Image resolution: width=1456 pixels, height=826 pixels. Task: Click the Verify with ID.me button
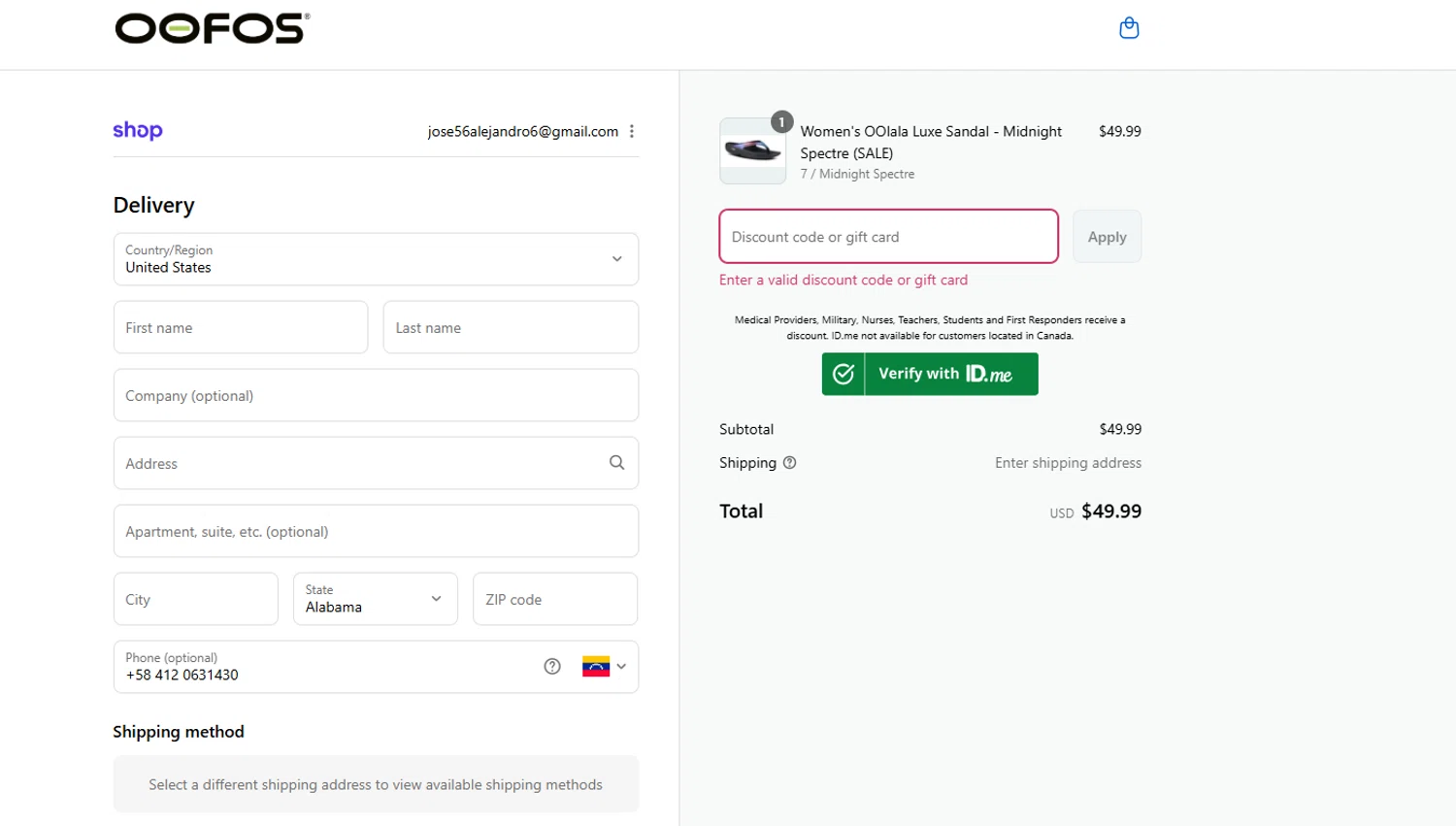tap(930, 374)
